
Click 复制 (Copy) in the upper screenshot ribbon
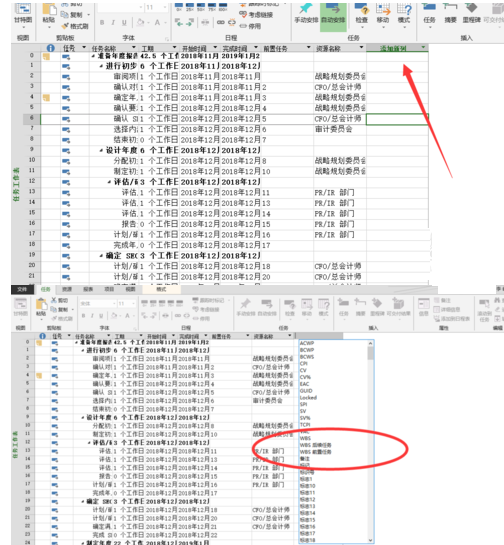click(x=73, y=15)
